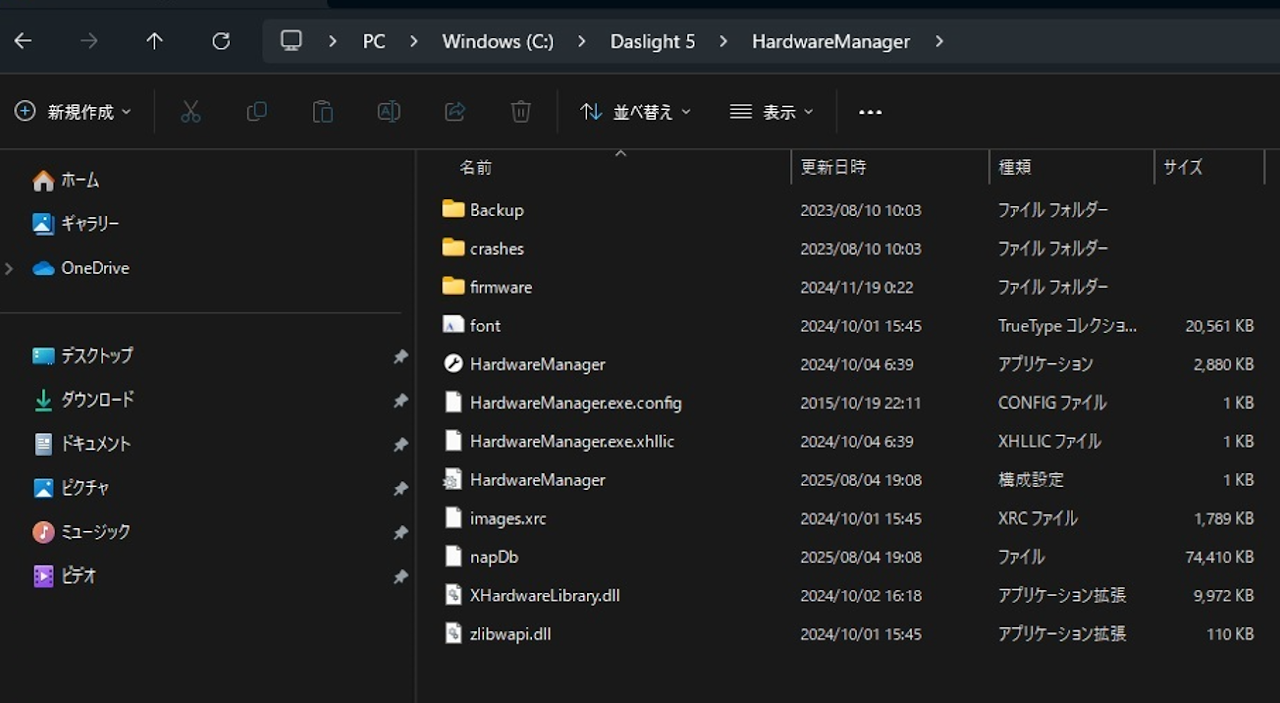1280x703 pixels.
Task: Click the Rename icon in toolbar
Action: point(388,112)
